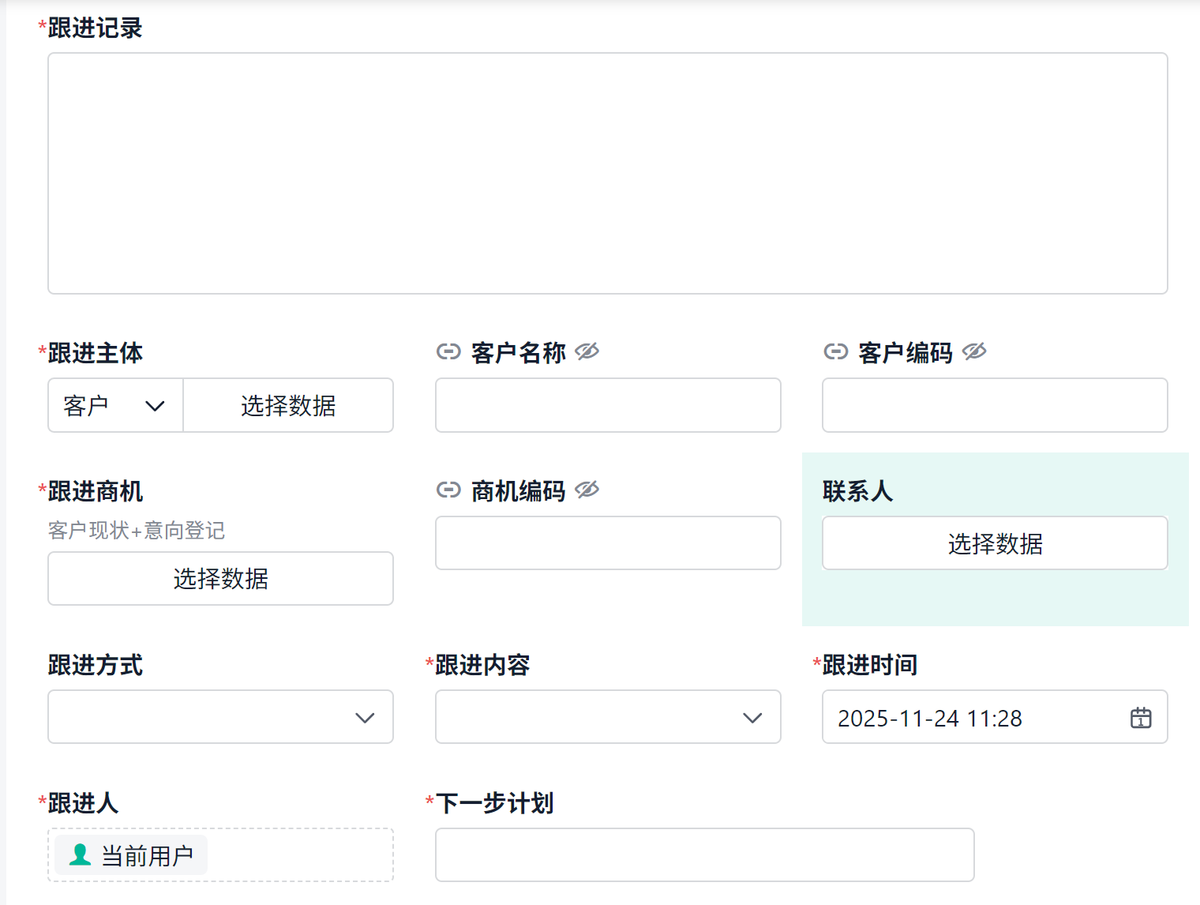Click the 下一步计划 input field
Screen dimensions: 1200x905
click(704, 855)
